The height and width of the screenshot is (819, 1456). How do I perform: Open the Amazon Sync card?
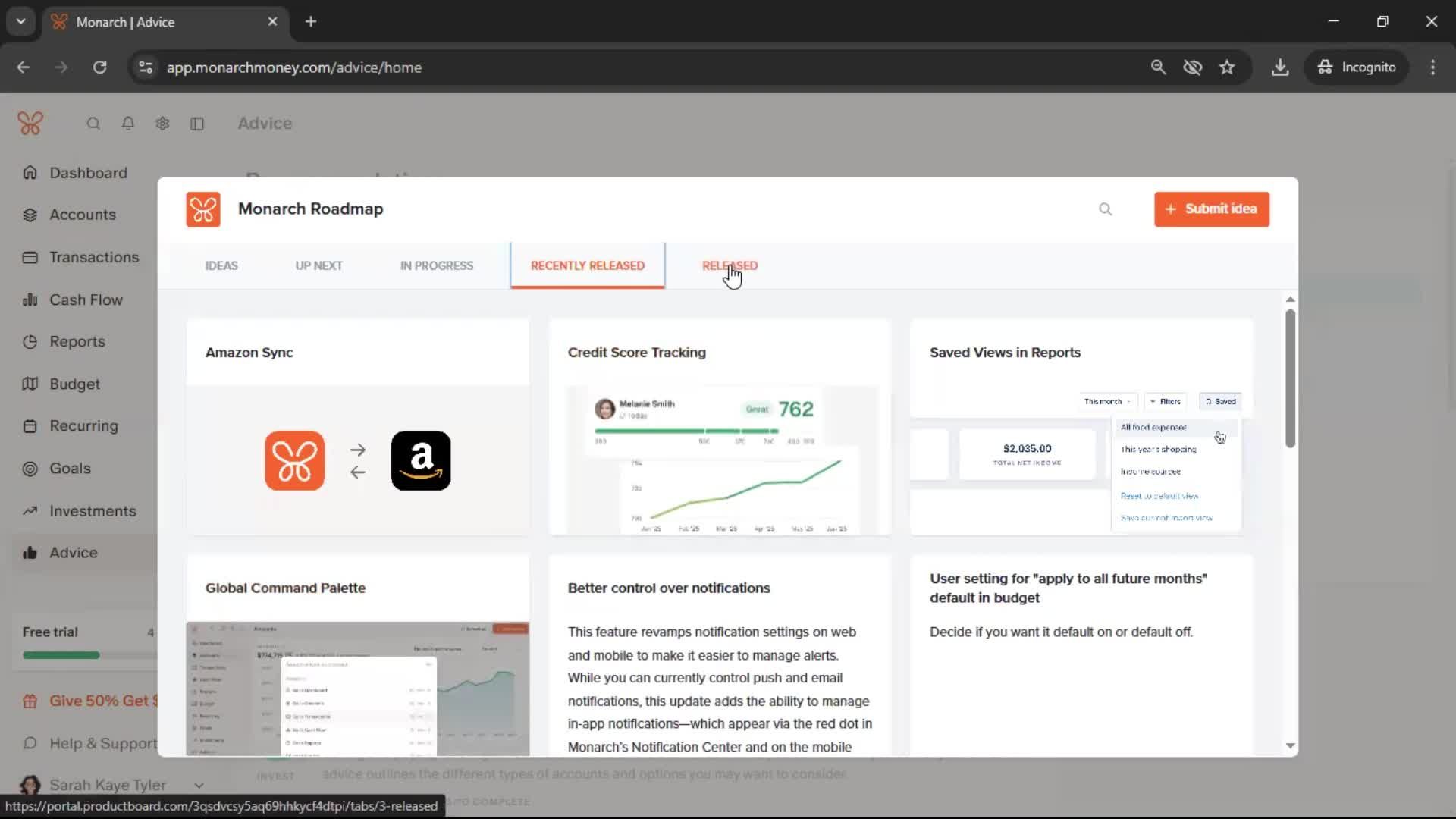tap(357, 427)
